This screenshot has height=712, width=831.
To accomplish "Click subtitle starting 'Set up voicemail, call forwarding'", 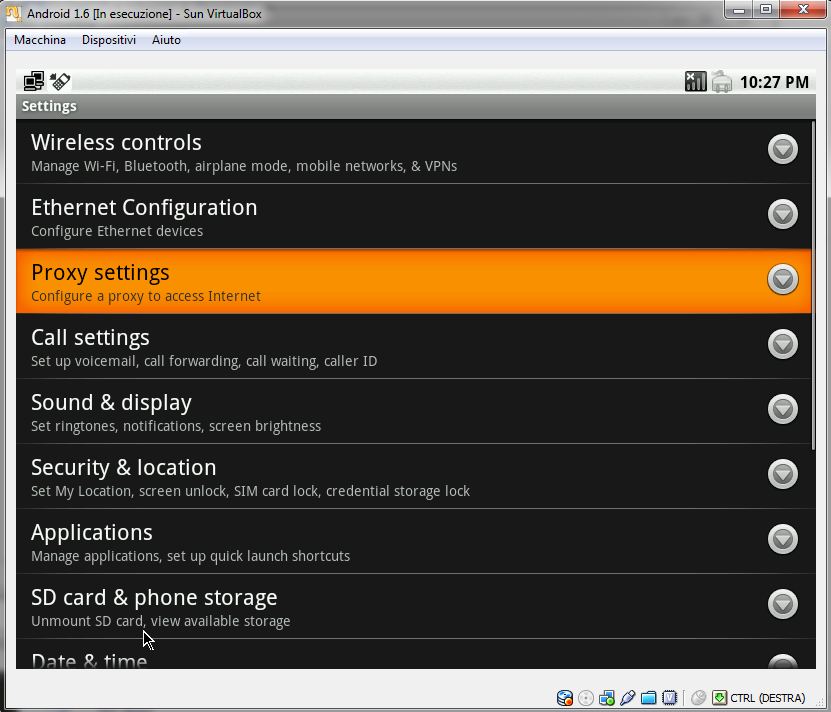I will coord(204,361).
